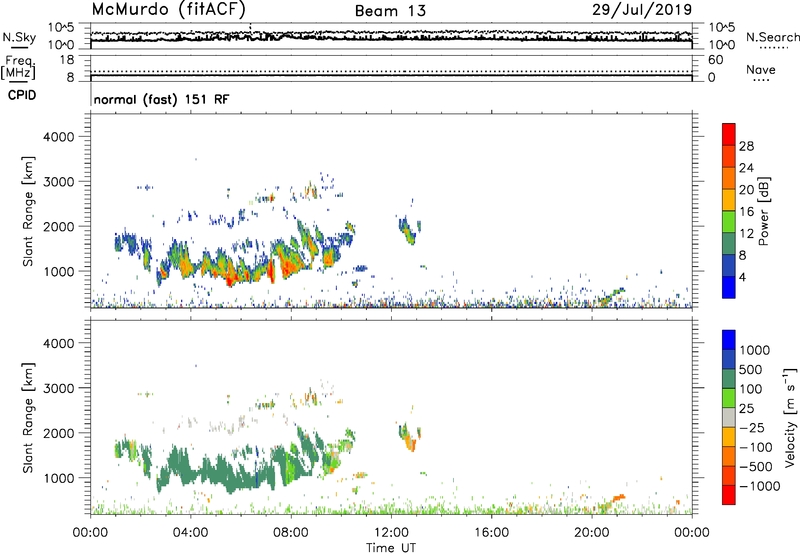
Task: Click the "28" label on Power colorbar
Action: click(746, 146)
